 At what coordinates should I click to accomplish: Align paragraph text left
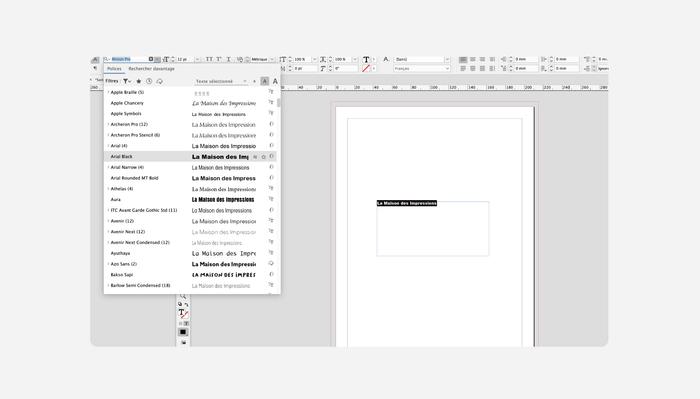[463, 59]
